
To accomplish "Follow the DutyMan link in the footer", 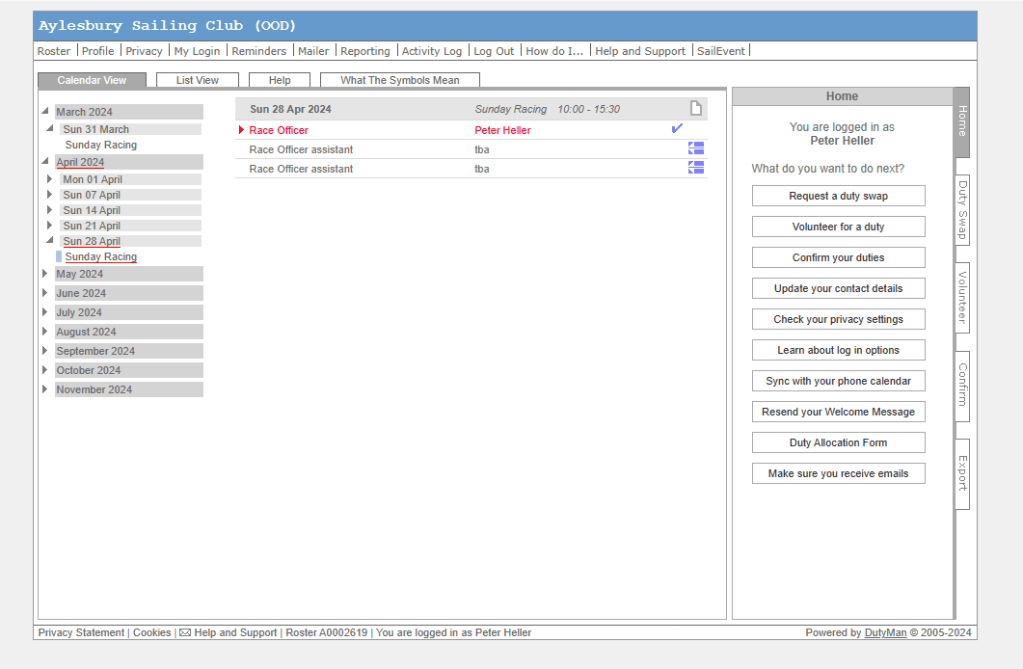I will coord(885,633).
